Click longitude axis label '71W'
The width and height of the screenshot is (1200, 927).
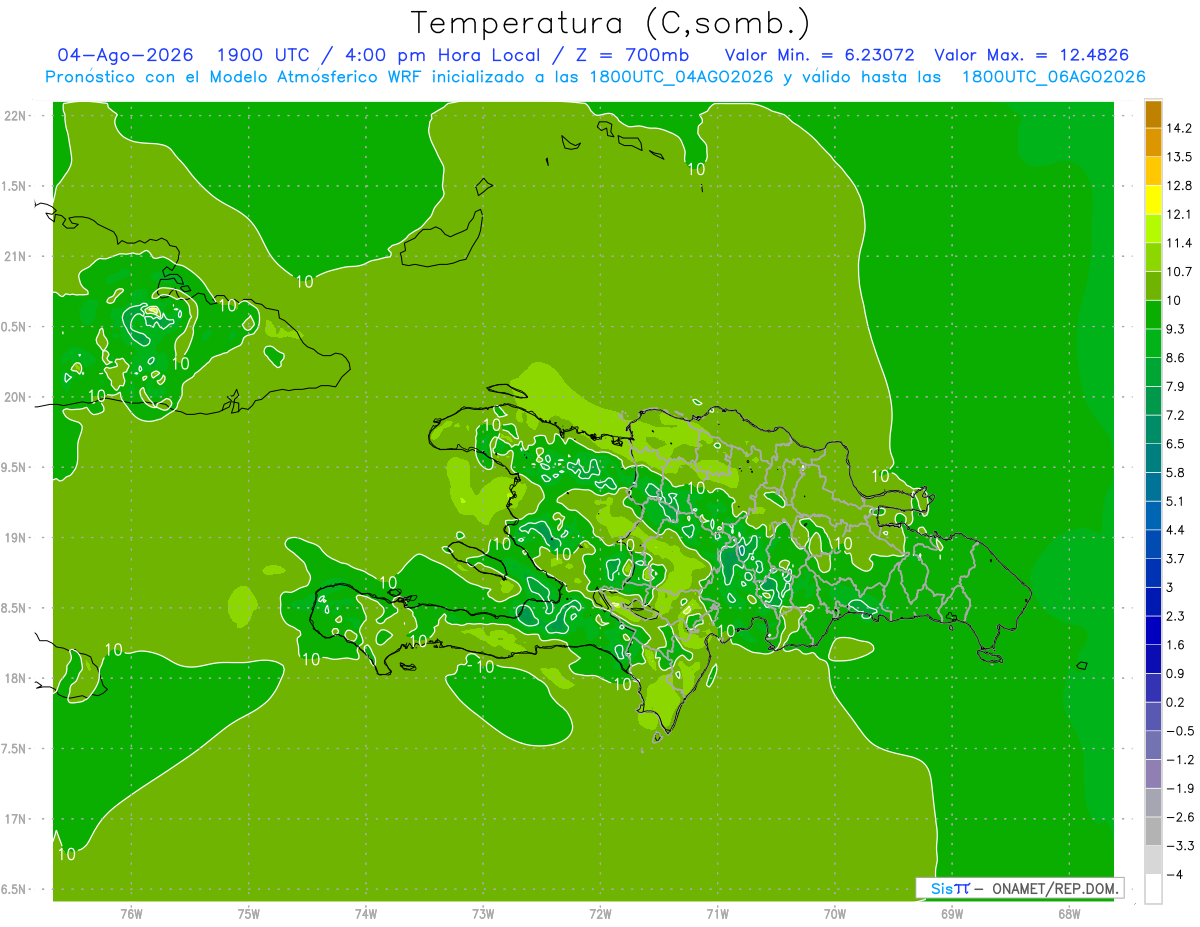point(717,913)
